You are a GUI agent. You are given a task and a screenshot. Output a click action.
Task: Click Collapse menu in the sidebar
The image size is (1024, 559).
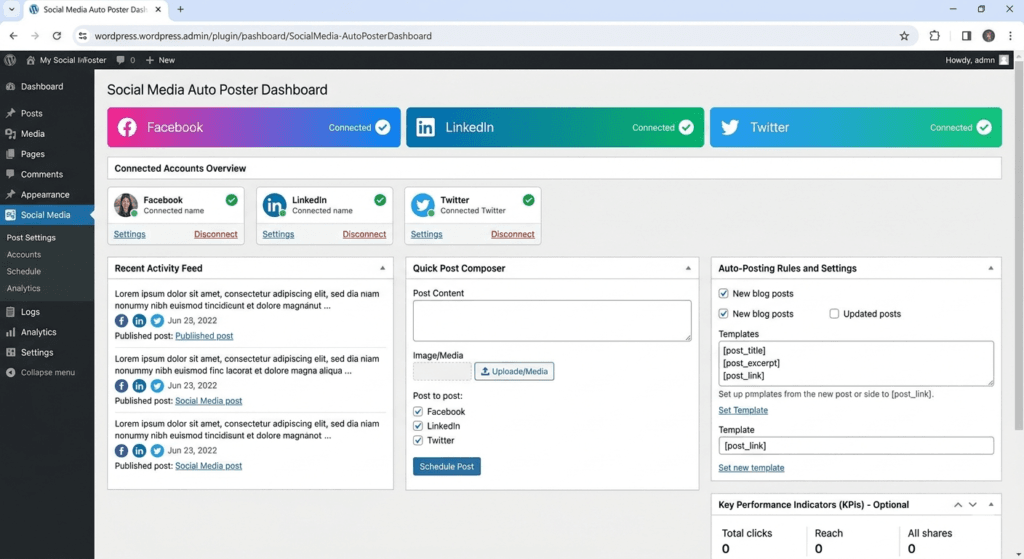40,372
